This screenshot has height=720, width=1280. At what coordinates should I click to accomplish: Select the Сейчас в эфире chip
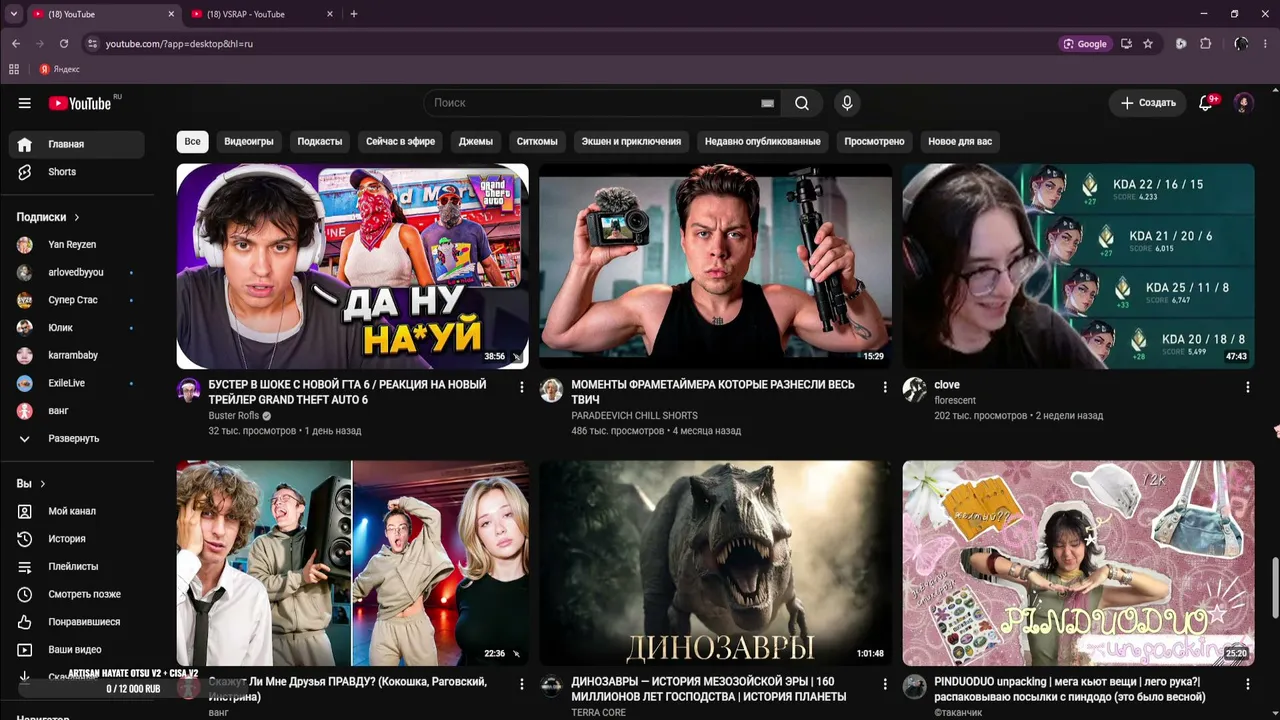point(400,142)
